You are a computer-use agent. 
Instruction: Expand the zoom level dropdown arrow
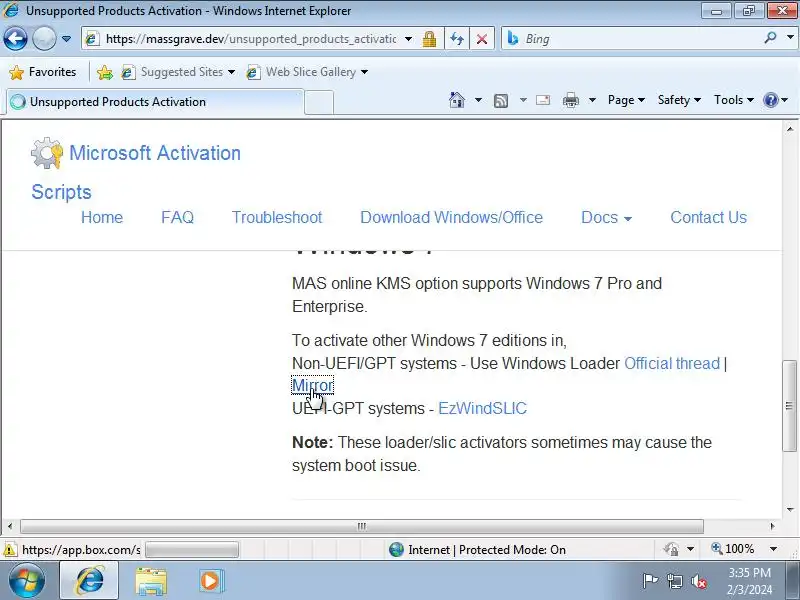773,549
